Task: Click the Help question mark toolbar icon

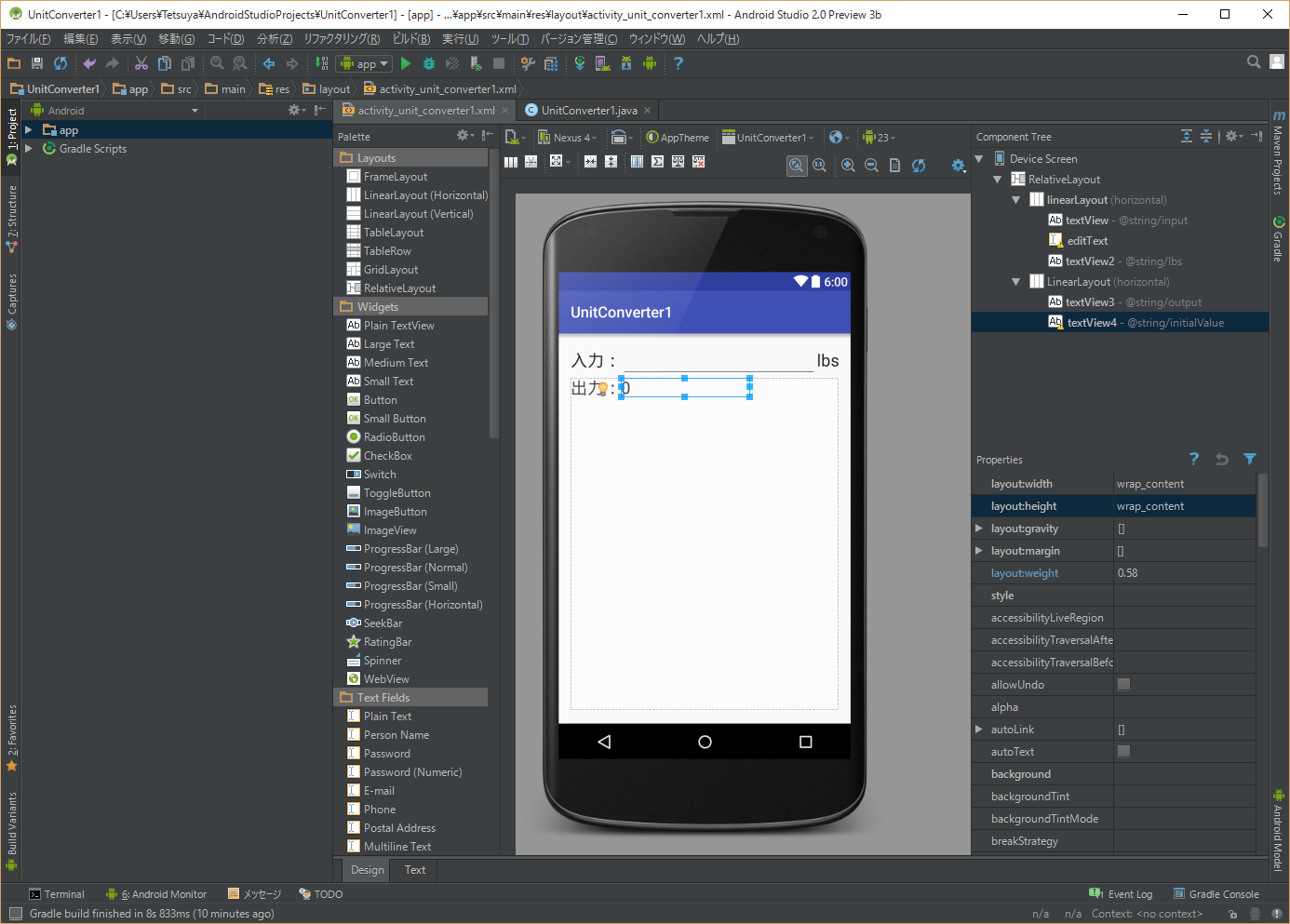Action: [x=679, y=63]
